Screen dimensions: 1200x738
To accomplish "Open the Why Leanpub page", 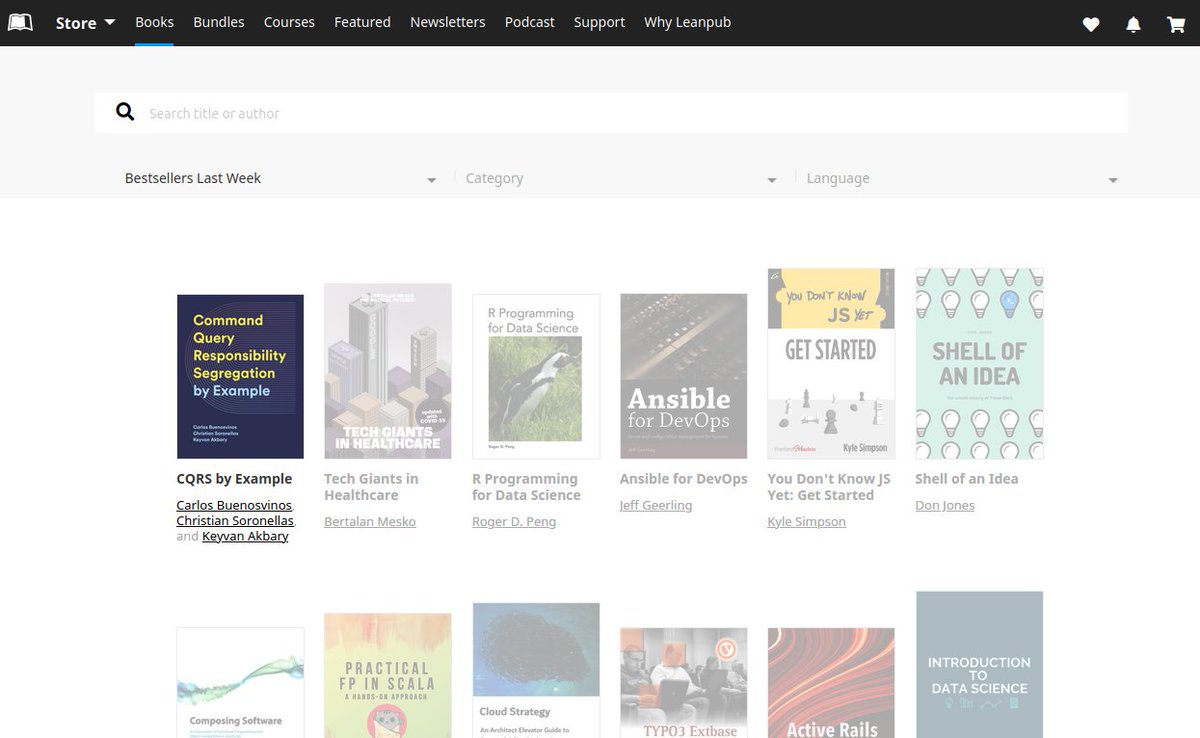I will [x=687, y=22].
